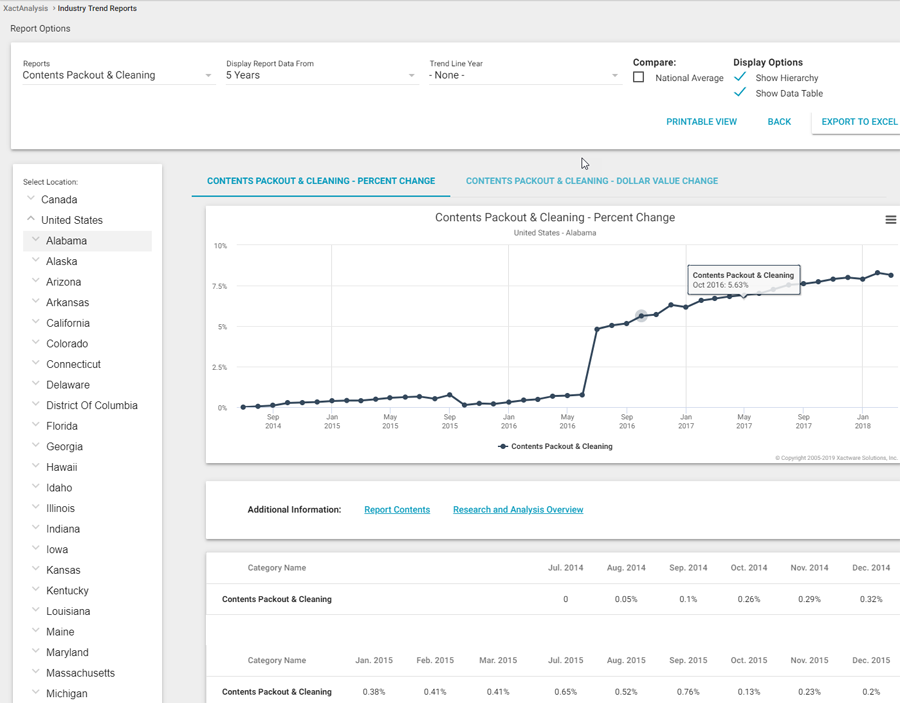This screenshot has width=900, height=703.
Task: Click the Export to Excel button
Action: 858,122
